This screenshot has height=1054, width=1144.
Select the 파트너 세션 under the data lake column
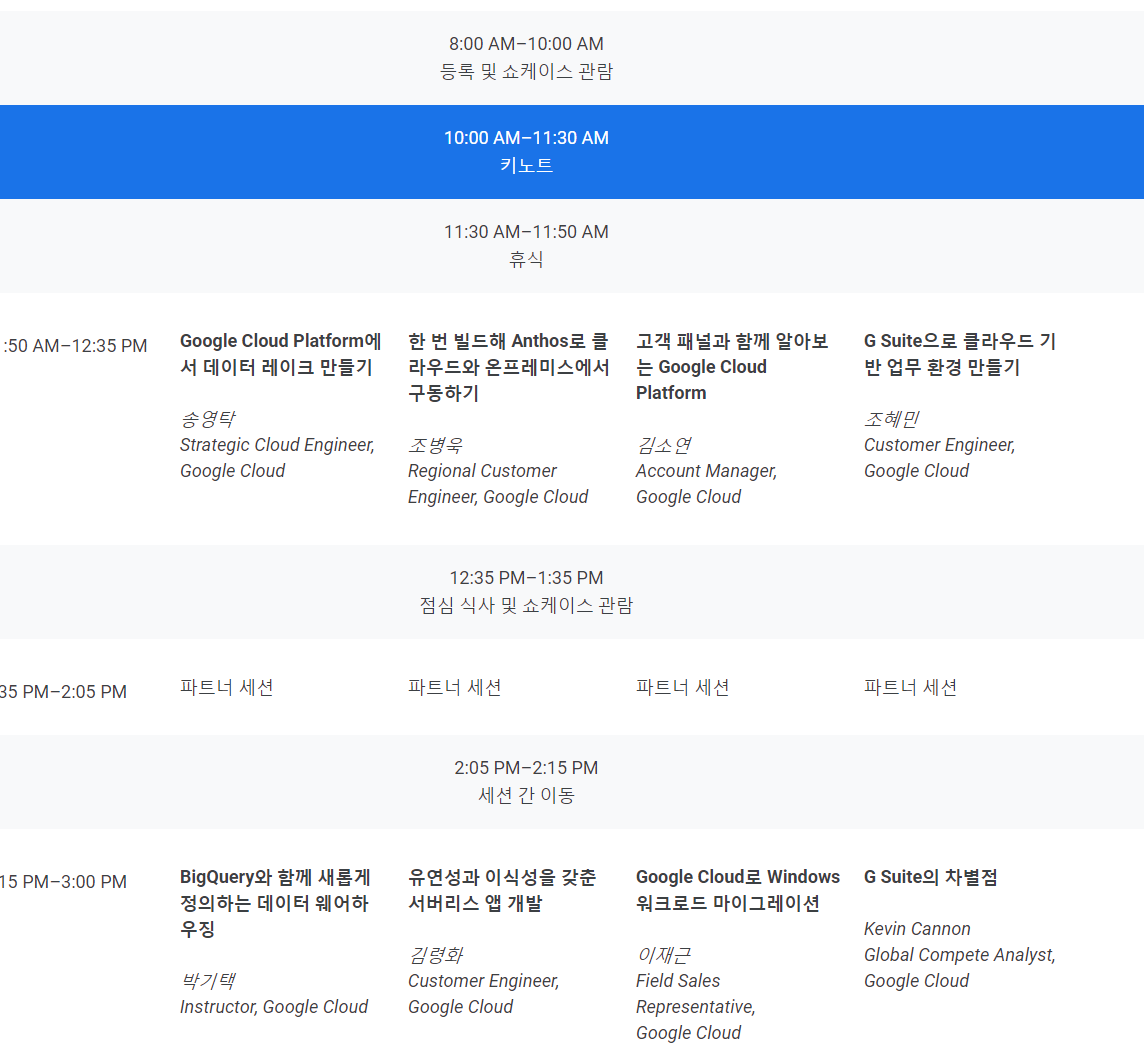227,688
